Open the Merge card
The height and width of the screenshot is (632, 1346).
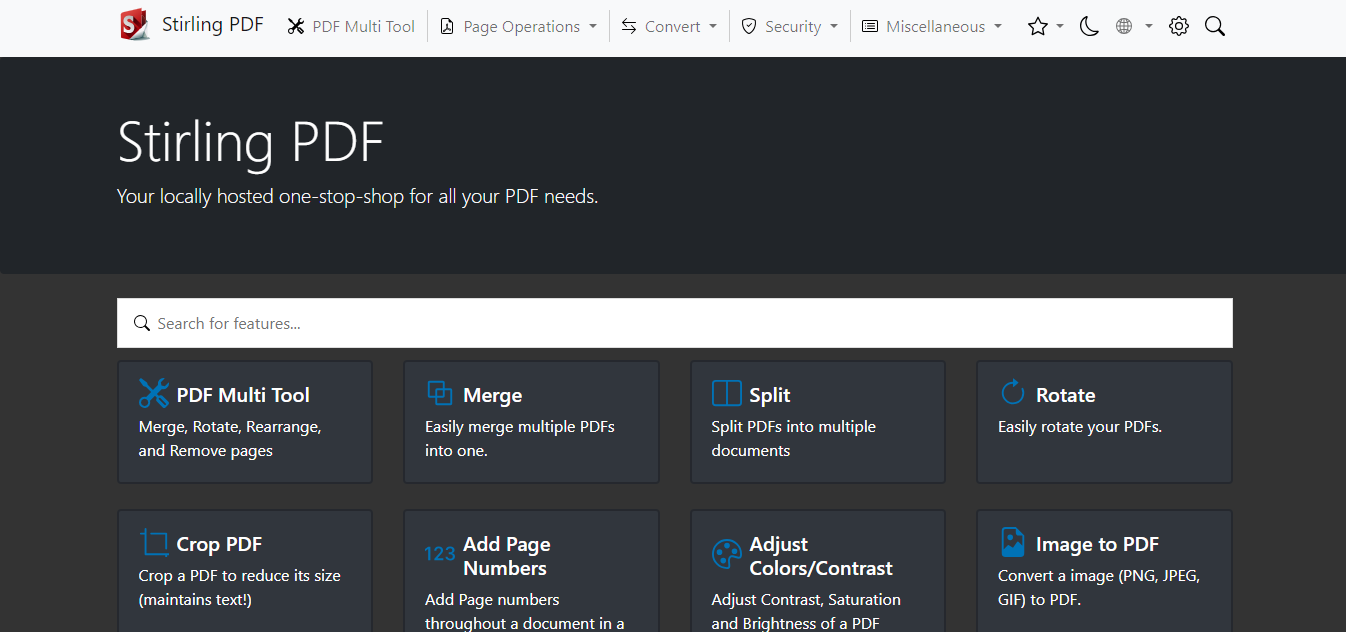(x=531, y=422)
